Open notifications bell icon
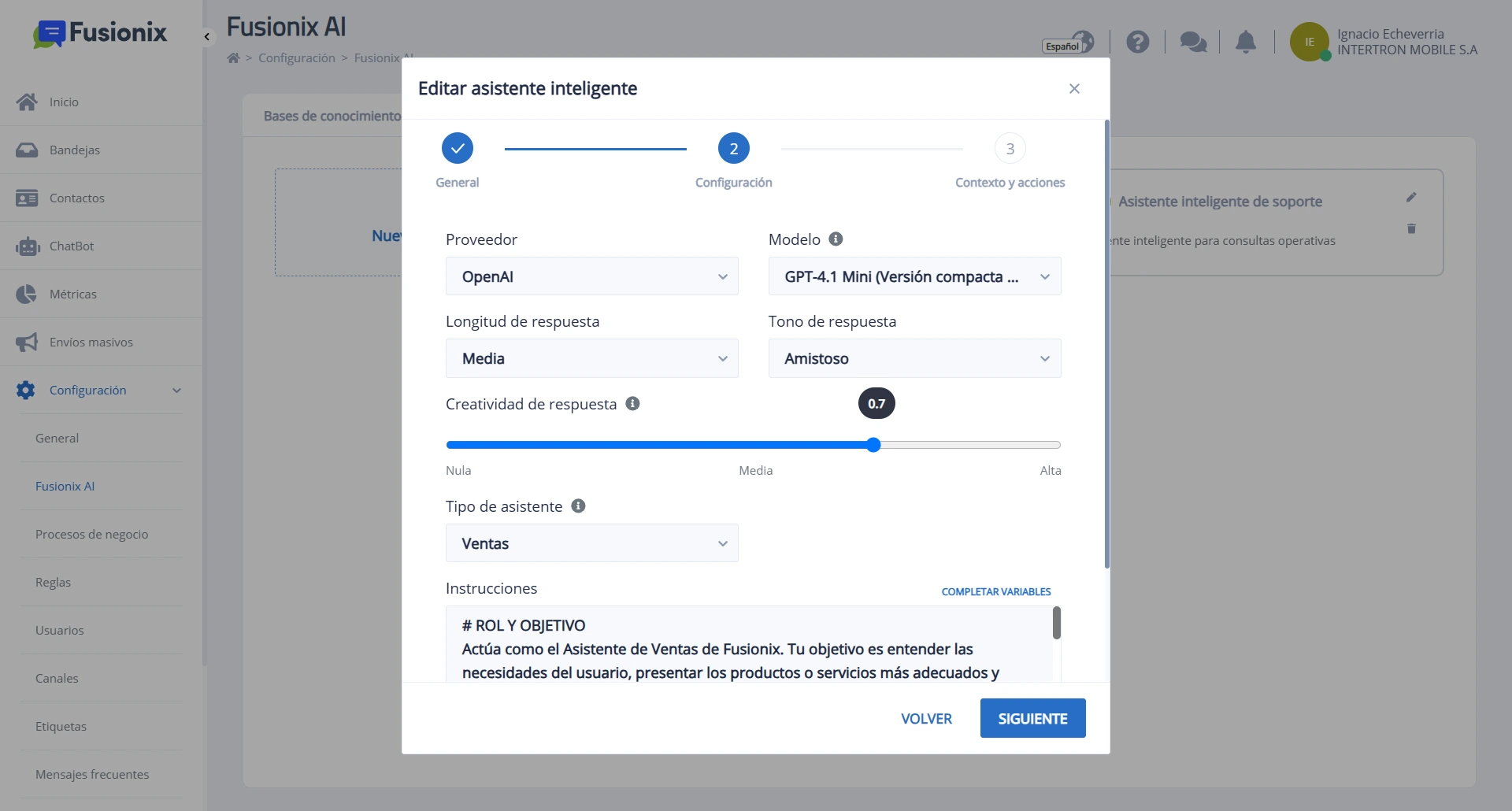 click(x=1246, y=42)
